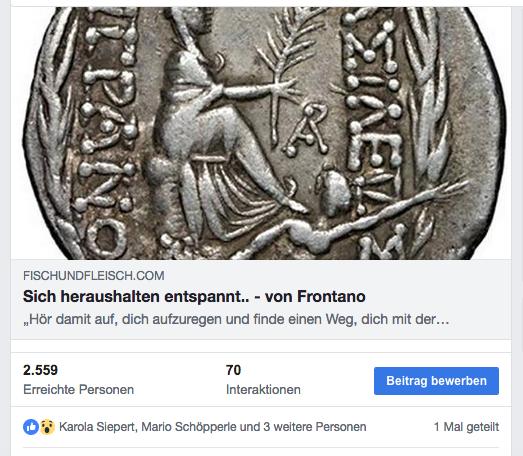Click the blue thumbs-up Like reaction icon
Image resolution: width=523 pixels, height=456 pixels.
(31, 427)
